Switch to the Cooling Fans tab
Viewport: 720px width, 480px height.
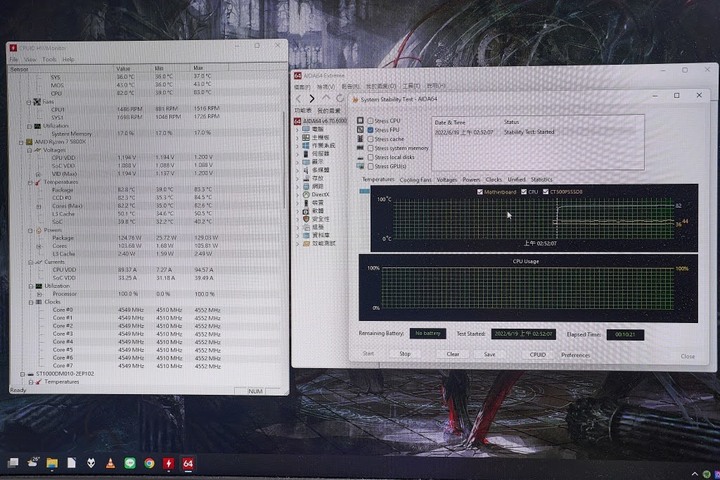(x=416, y=180)
